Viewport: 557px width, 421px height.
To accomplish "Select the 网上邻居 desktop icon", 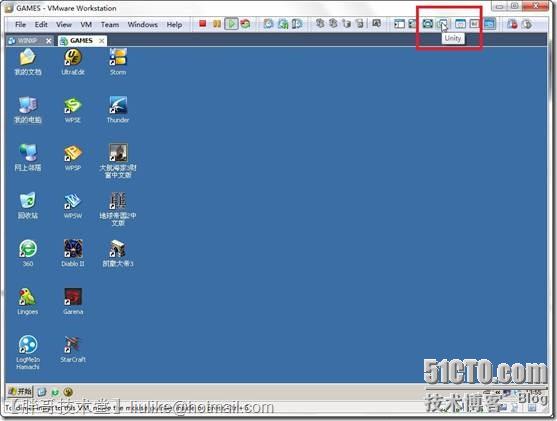I will 28,157.
